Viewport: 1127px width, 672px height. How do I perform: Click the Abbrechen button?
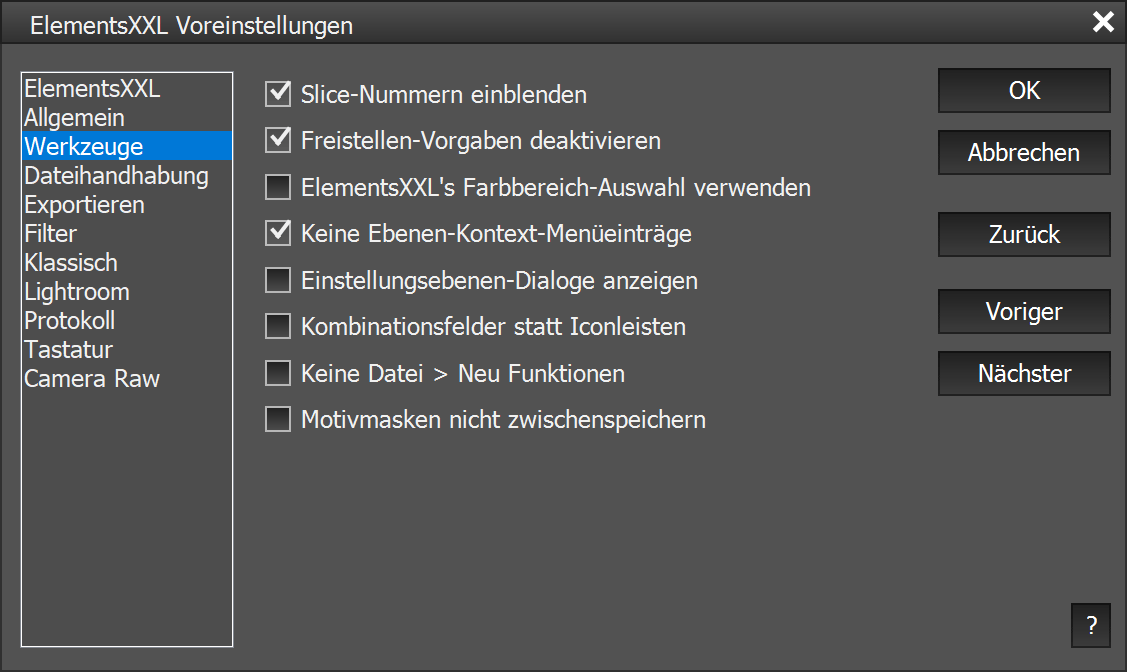click(x=1024, y=153)
